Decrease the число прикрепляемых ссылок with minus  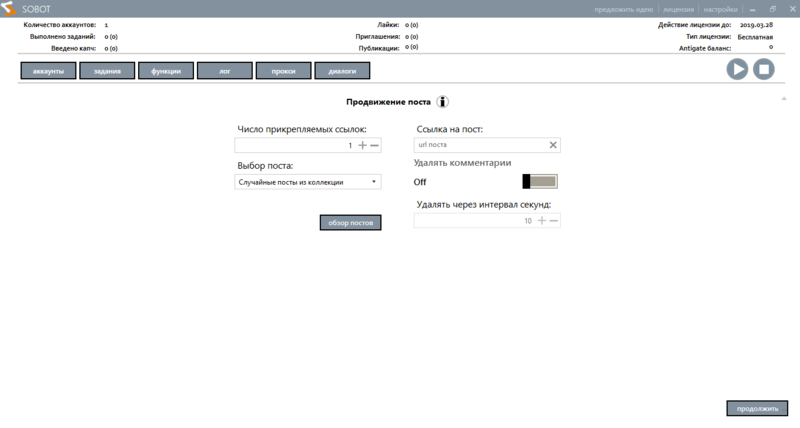click(x=375, y=146)
